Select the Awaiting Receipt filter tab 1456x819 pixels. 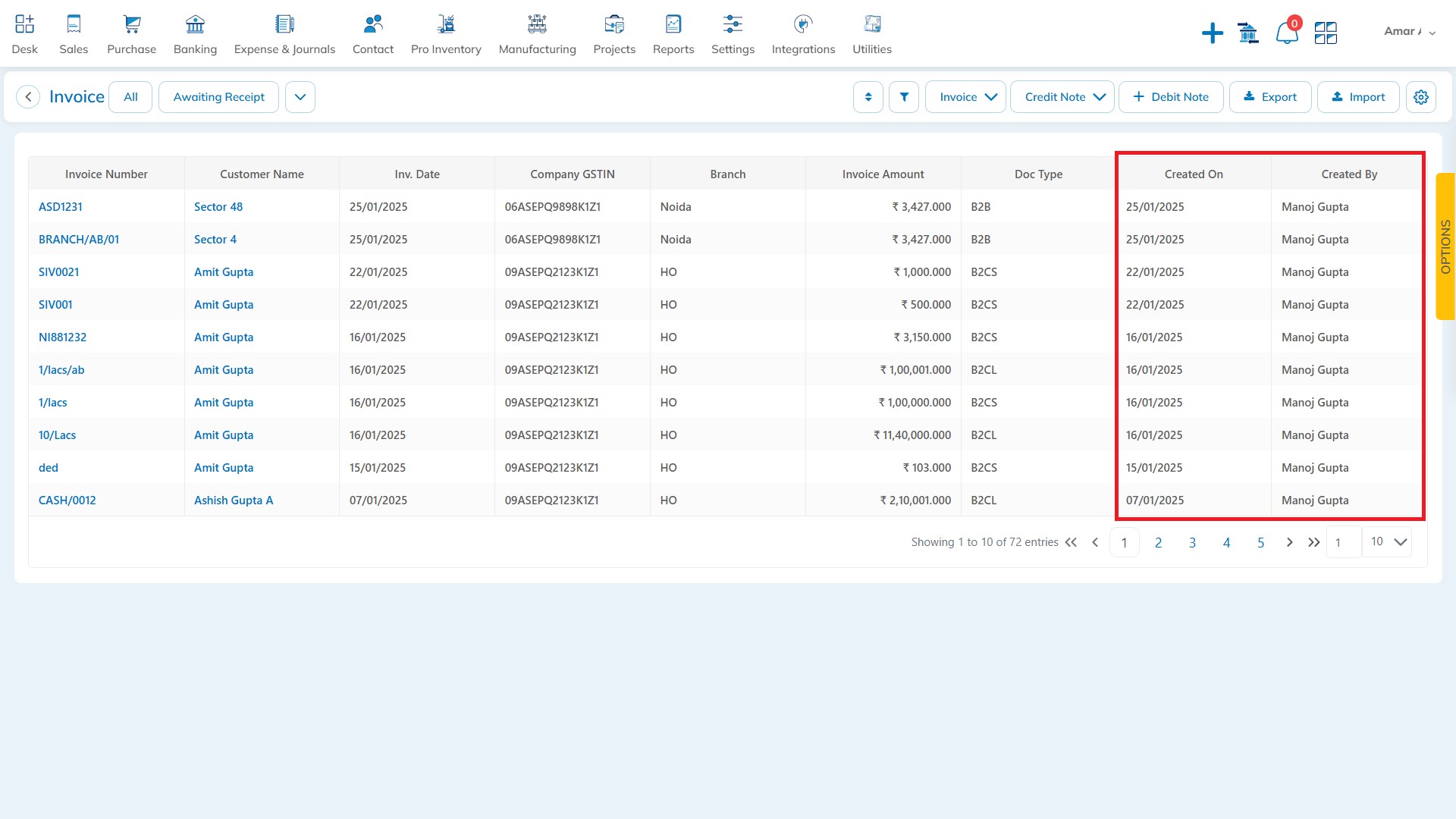pos(218,97)
